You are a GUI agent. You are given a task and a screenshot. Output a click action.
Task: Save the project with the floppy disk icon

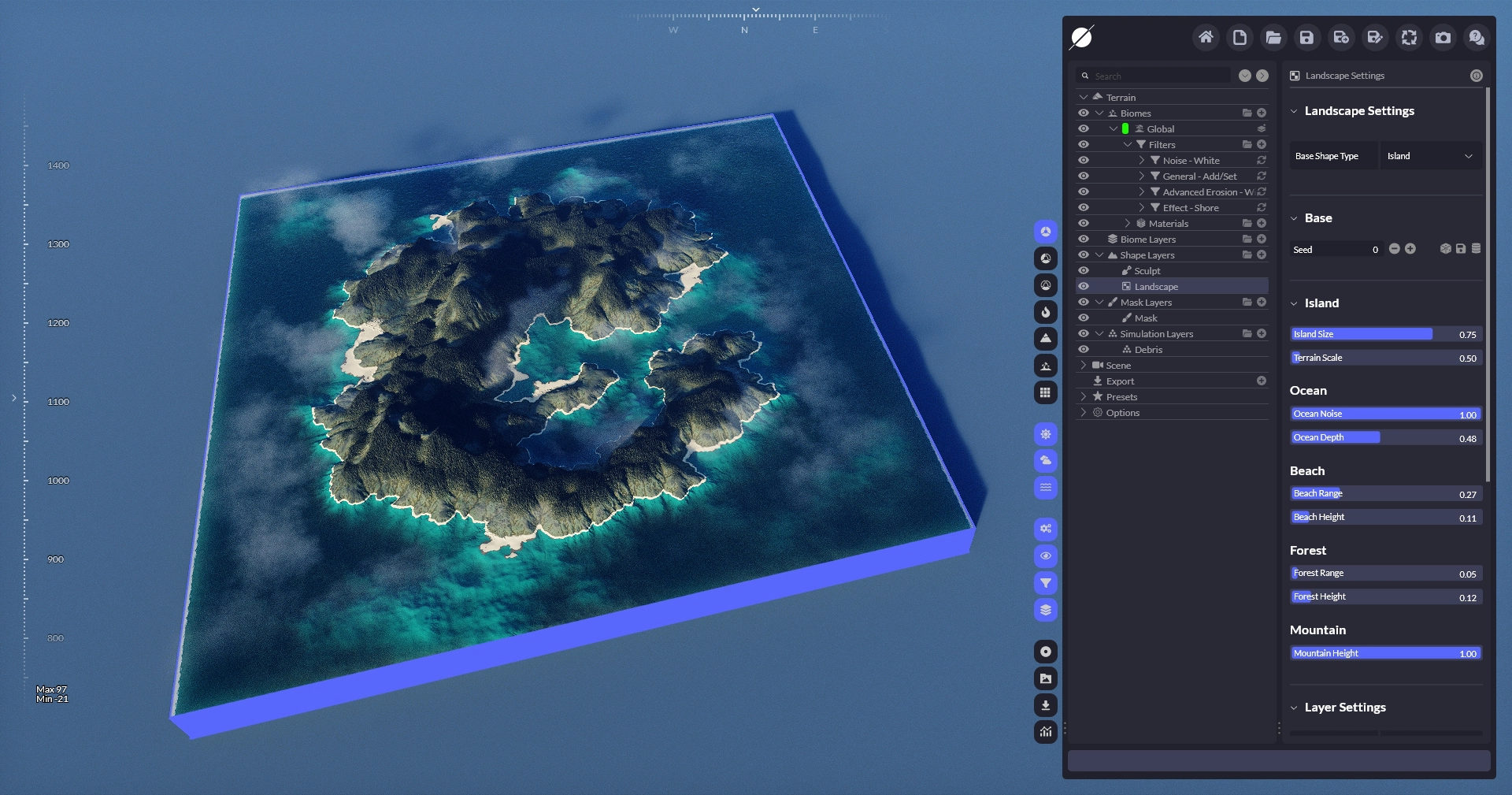pyautogui.click(x=1307, y=37)
